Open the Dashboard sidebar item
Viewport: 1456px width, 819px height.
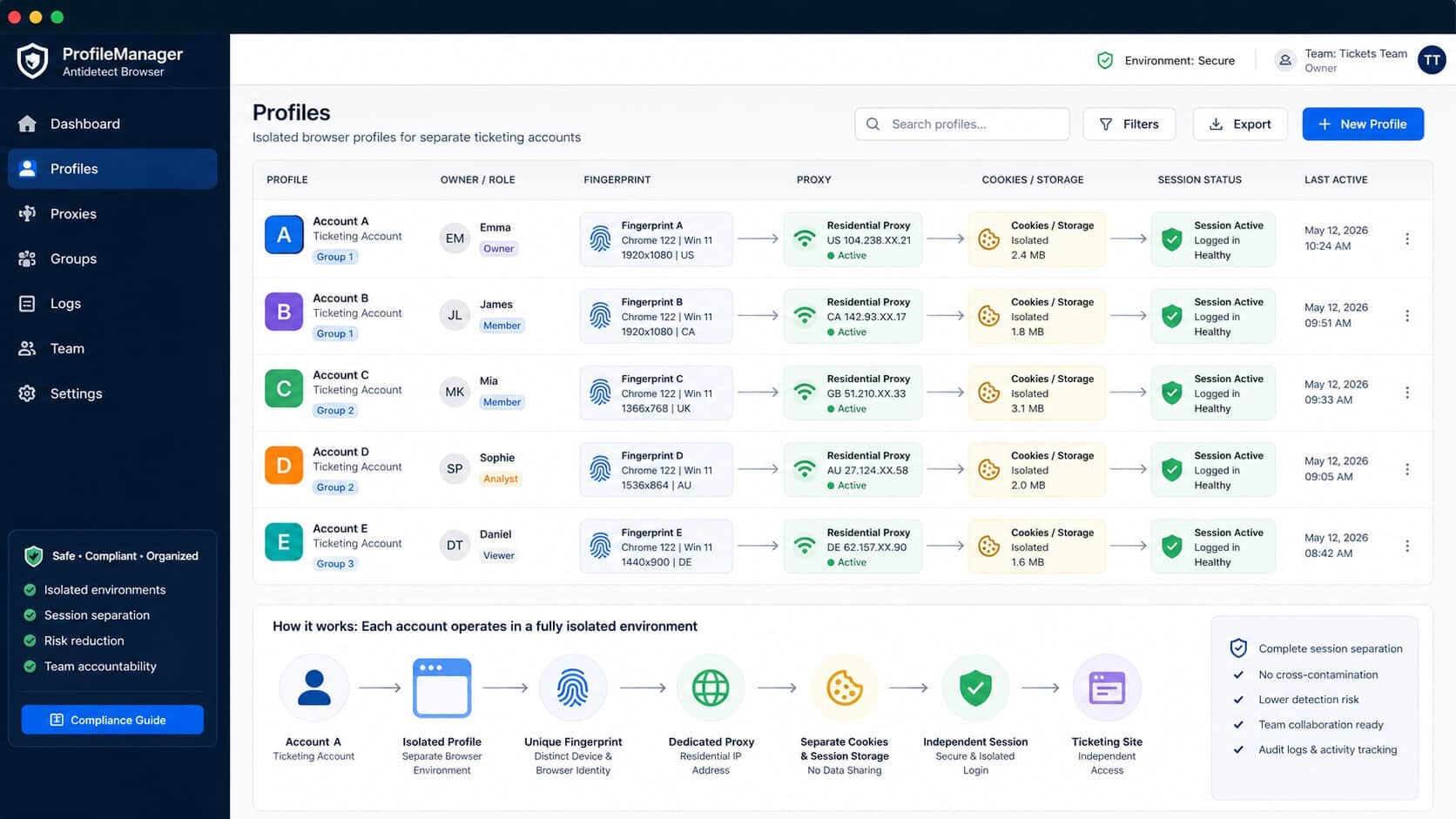pyautogui.click(x=112, y=124)
